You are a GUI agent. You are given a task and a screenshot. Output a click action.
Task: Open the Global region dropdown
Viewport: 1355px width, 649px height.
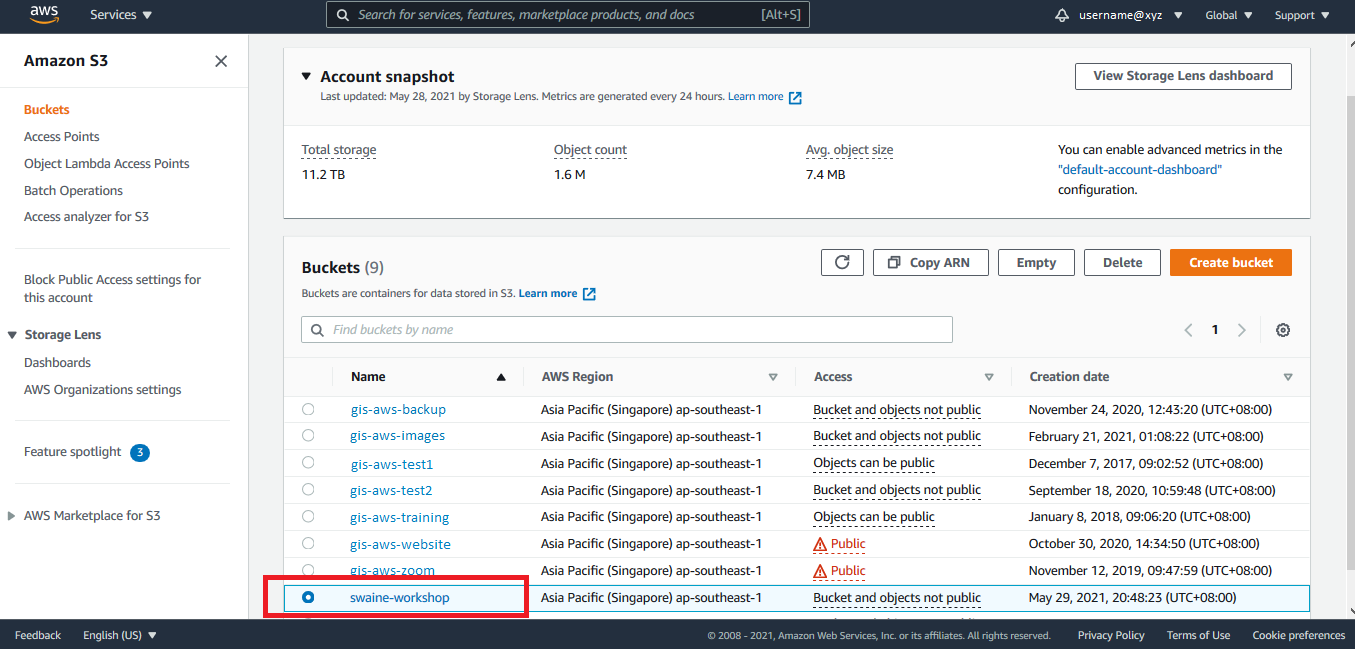(x=1228, y=15)
